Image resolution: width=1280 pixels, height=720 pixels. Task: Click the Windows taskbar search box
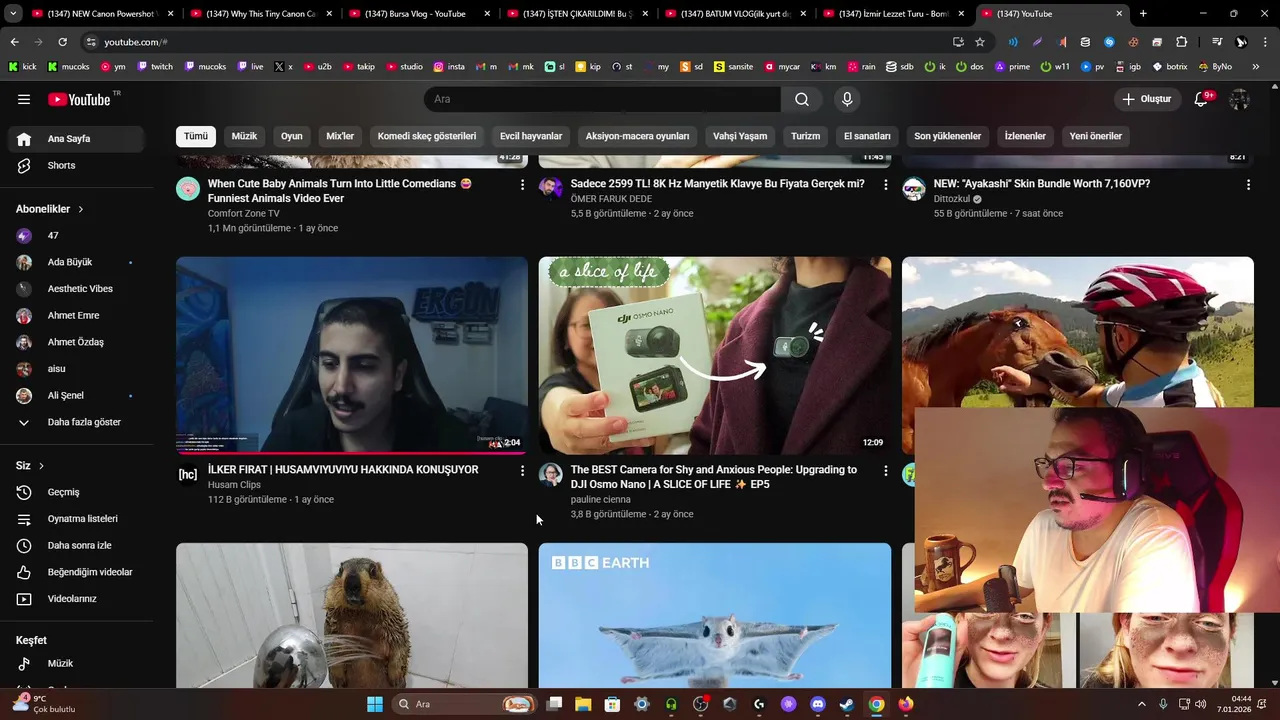(x=464, y=704)
